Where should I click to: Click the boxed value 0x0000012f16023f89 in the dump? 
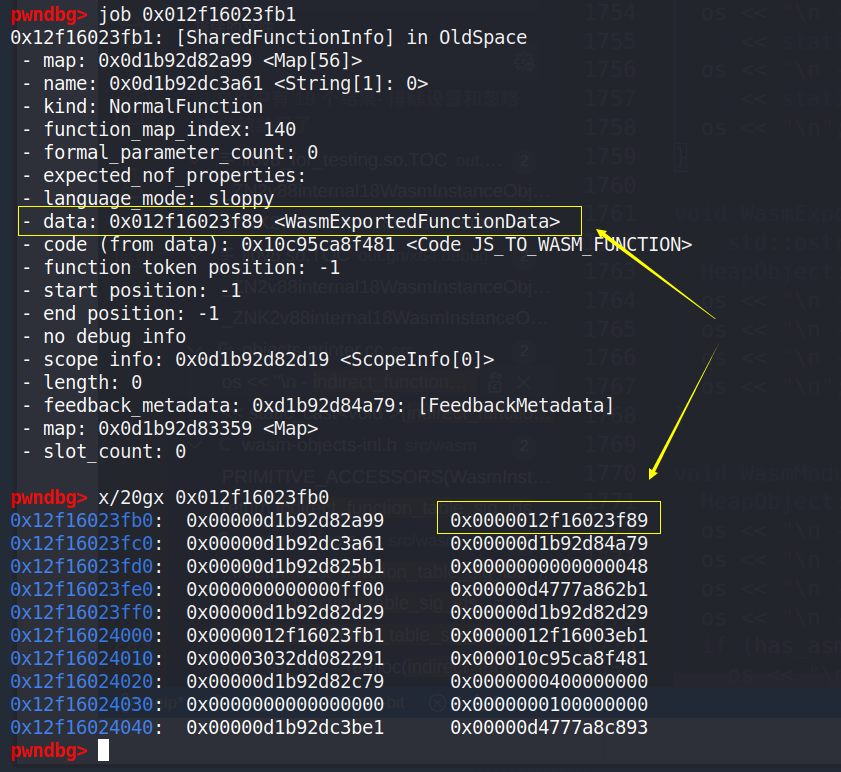click(x=549, y=520)
